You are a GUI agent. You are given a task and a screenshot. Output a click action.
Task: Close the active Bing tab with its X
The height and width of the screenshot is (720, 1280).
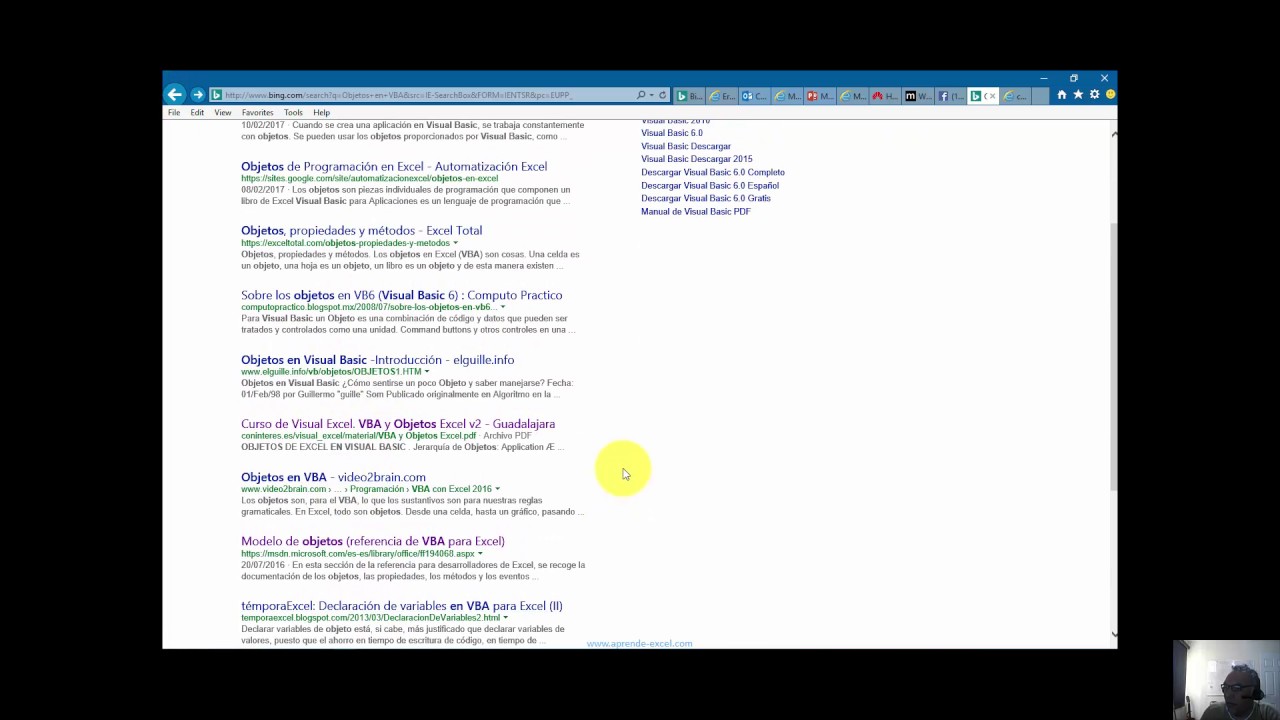click(x=991, y=96)
